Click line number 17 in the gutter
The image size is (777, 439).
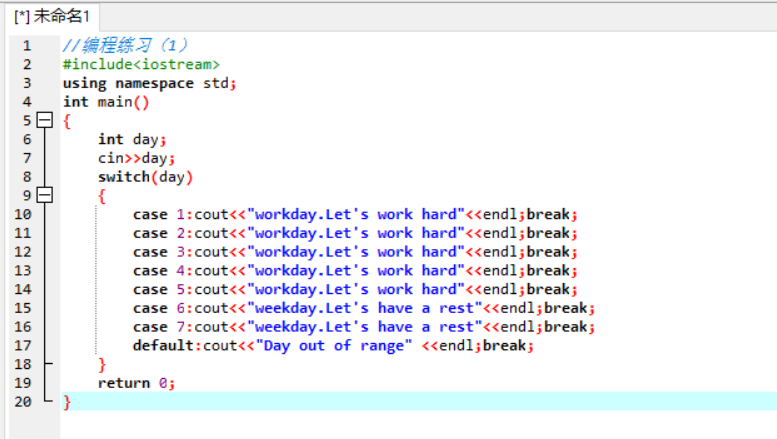pyautogui.click(x=23, y=346)
